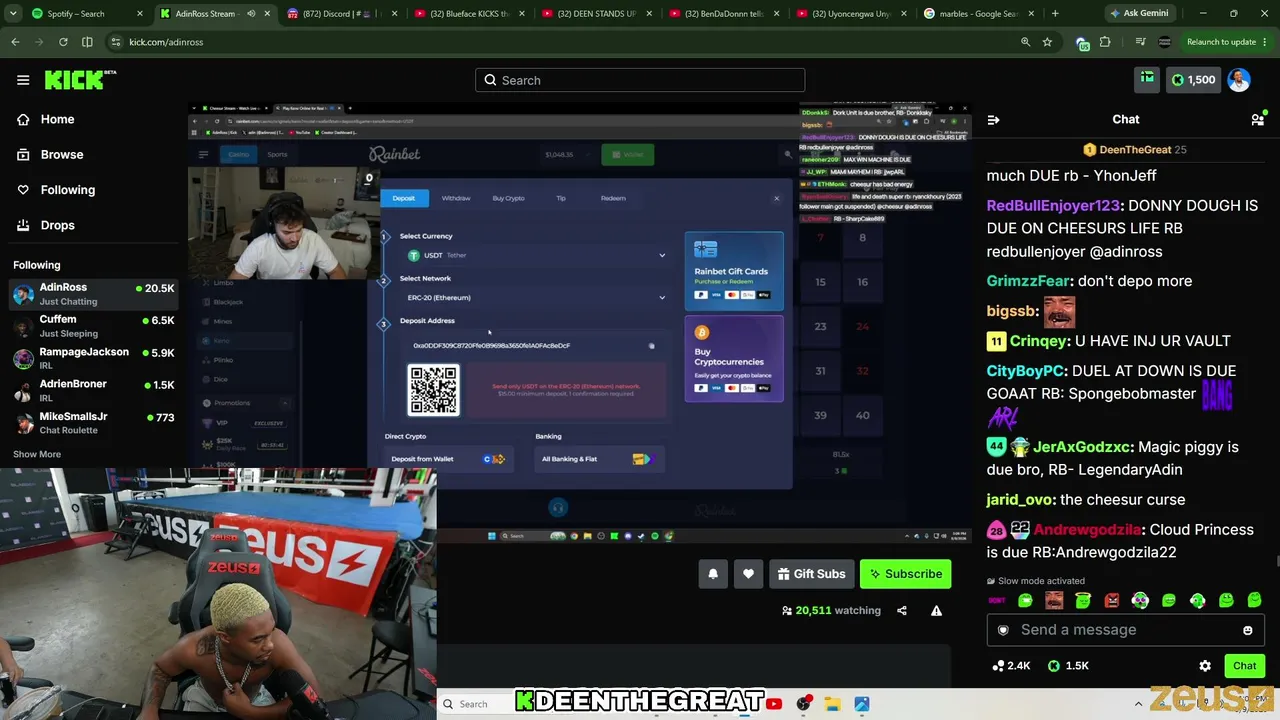
Task: Open the new tab button
Action: pyautogui.click(x=1055, y=14)
